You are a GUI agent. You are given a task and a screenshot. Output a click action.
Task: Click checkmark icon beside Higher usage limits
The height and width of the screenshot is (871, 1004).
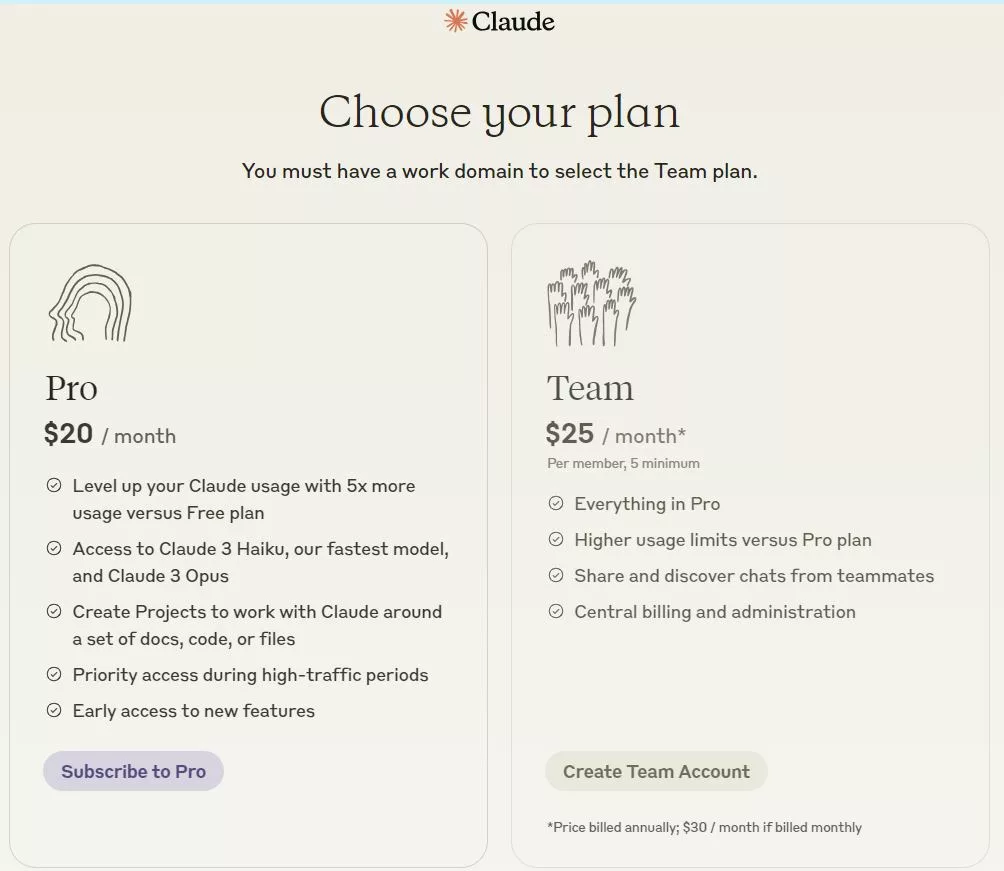pyautogui.click(x=556, y=539)
